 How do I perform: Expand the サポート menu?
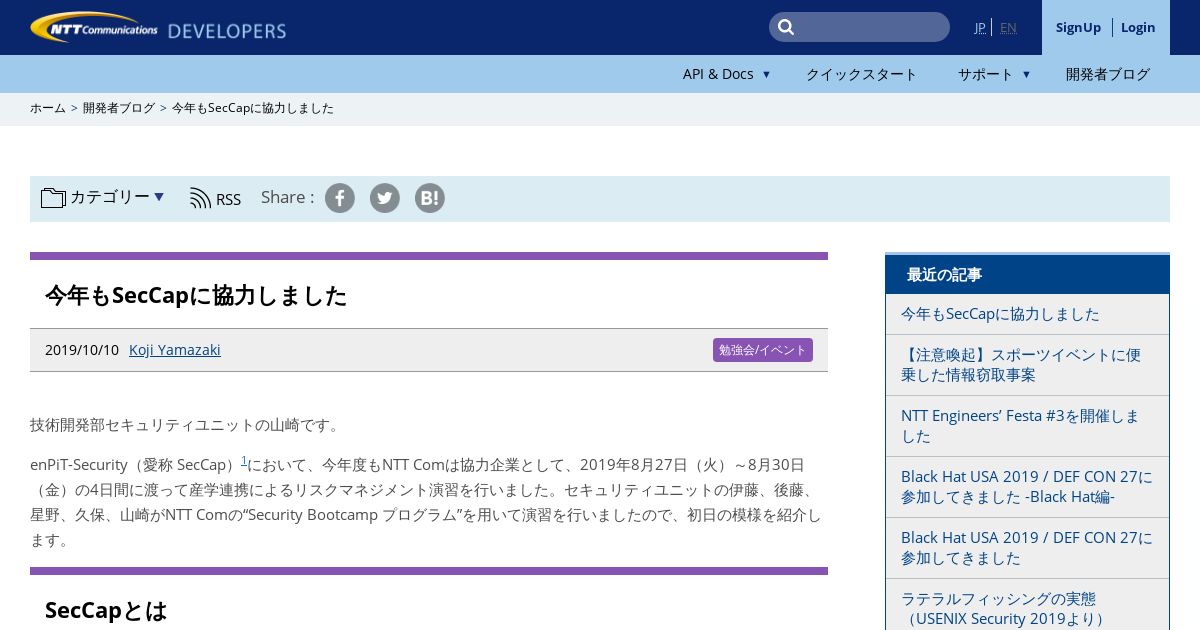(x=994, y=74)
